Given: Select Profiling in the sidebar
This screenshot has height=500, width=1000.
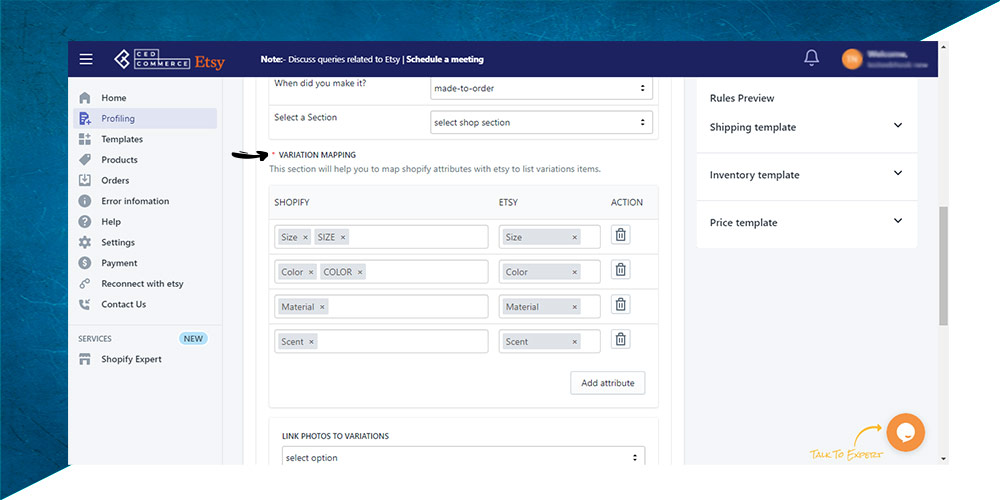Looking at the screenshot, I should [x=118, y=119].
